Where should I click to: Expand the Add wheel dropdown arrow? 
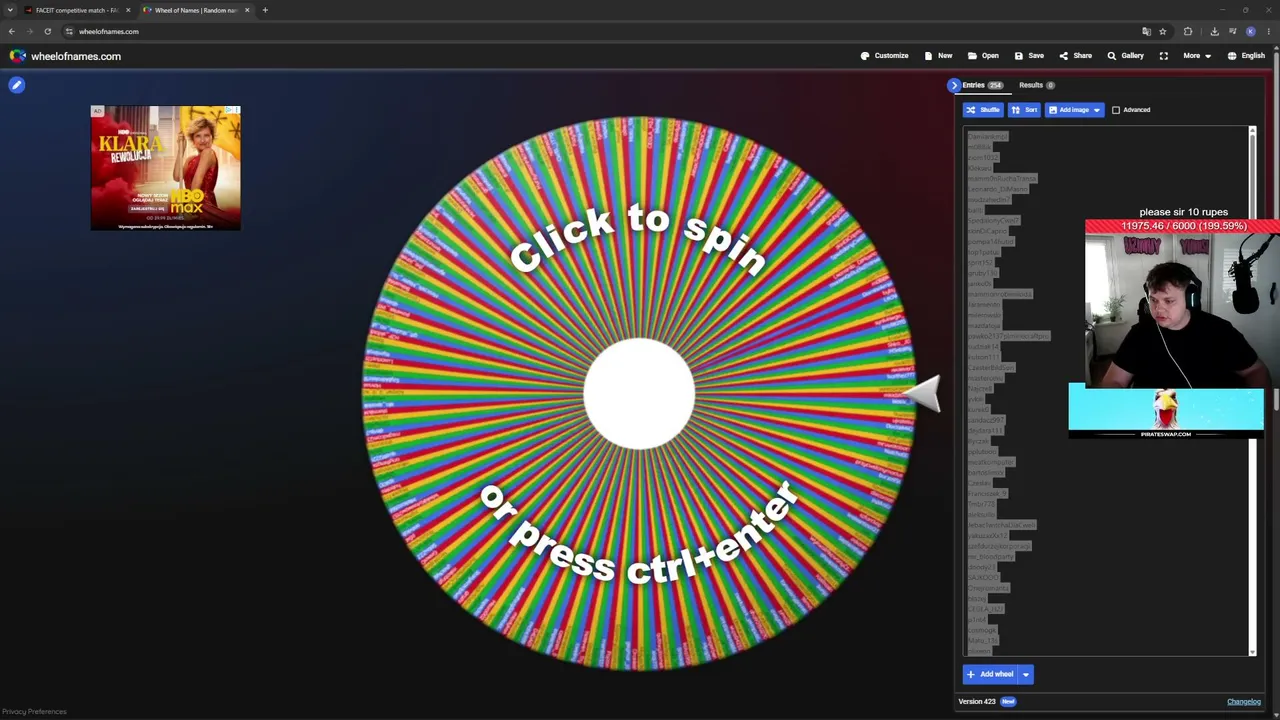pos(1025,674)
